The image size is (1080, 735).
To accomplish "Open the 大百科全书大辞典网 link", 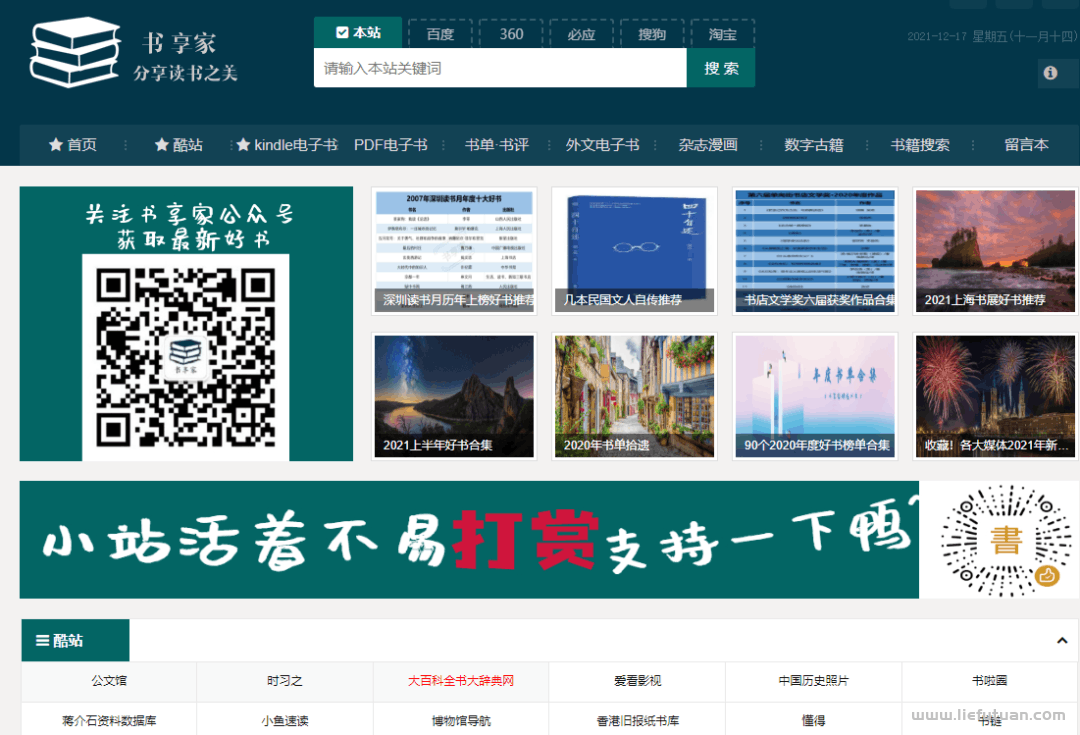I will pyautogui.click(x=460, y=681).
